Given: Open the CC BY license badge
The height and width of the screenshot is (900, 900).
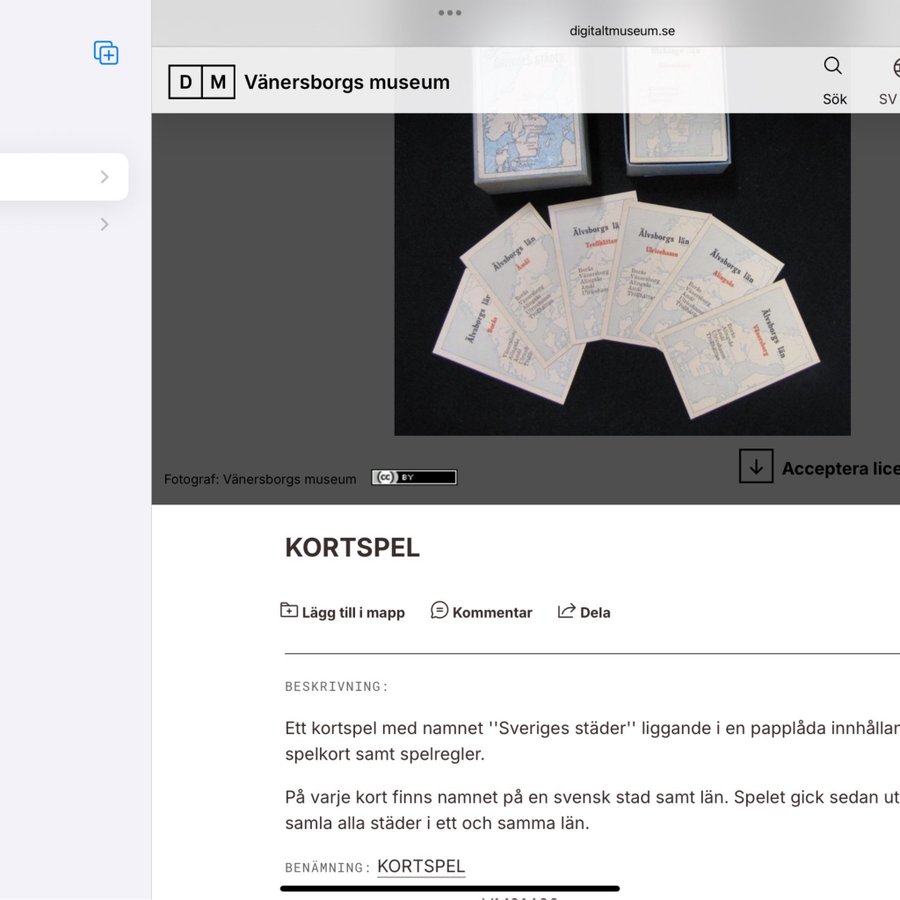Looking at the screenshot, I should pyautogui.click(x=414, y=478).
